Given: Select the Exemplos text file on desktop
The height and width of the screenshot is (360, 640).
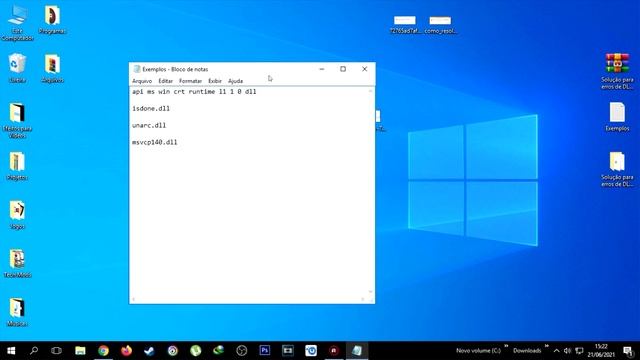Looking at the screenshot, I should [617, 117].
